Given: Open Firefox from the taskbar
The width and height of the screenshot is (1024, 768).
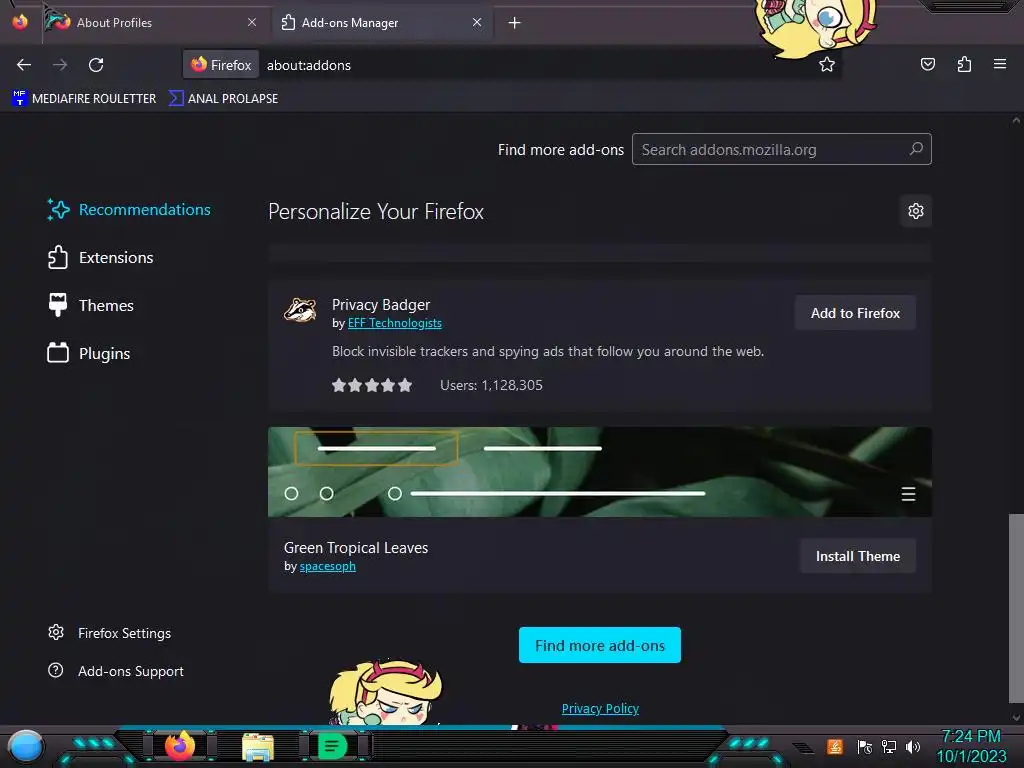Looking at the screenshot, I should point(180,746).
